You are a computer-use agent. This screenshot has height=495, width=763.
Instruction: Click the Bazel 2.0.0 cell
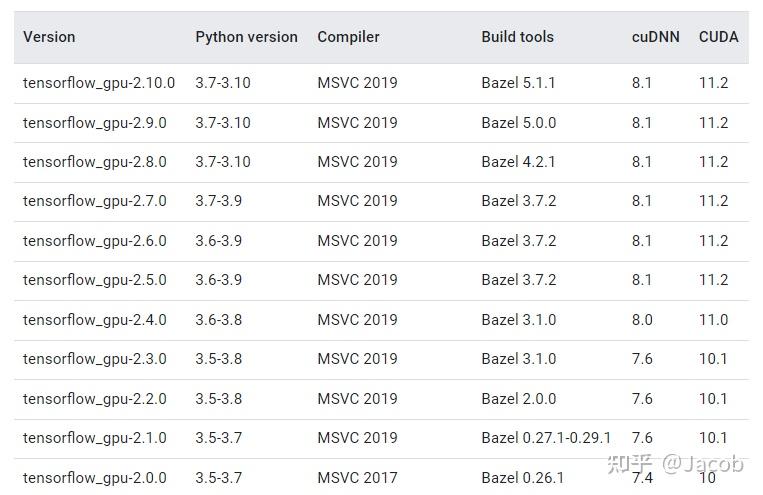tap(518, 399)
